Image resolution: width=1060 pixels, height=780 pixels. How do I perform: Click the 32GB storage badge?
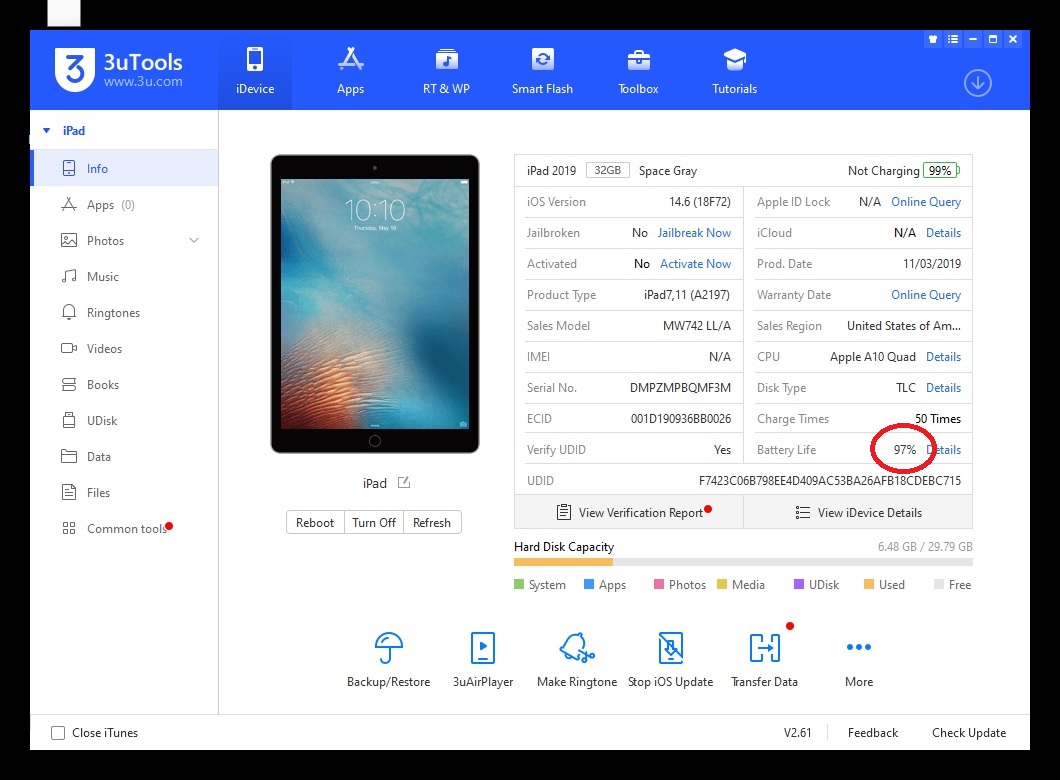(607, 170)
